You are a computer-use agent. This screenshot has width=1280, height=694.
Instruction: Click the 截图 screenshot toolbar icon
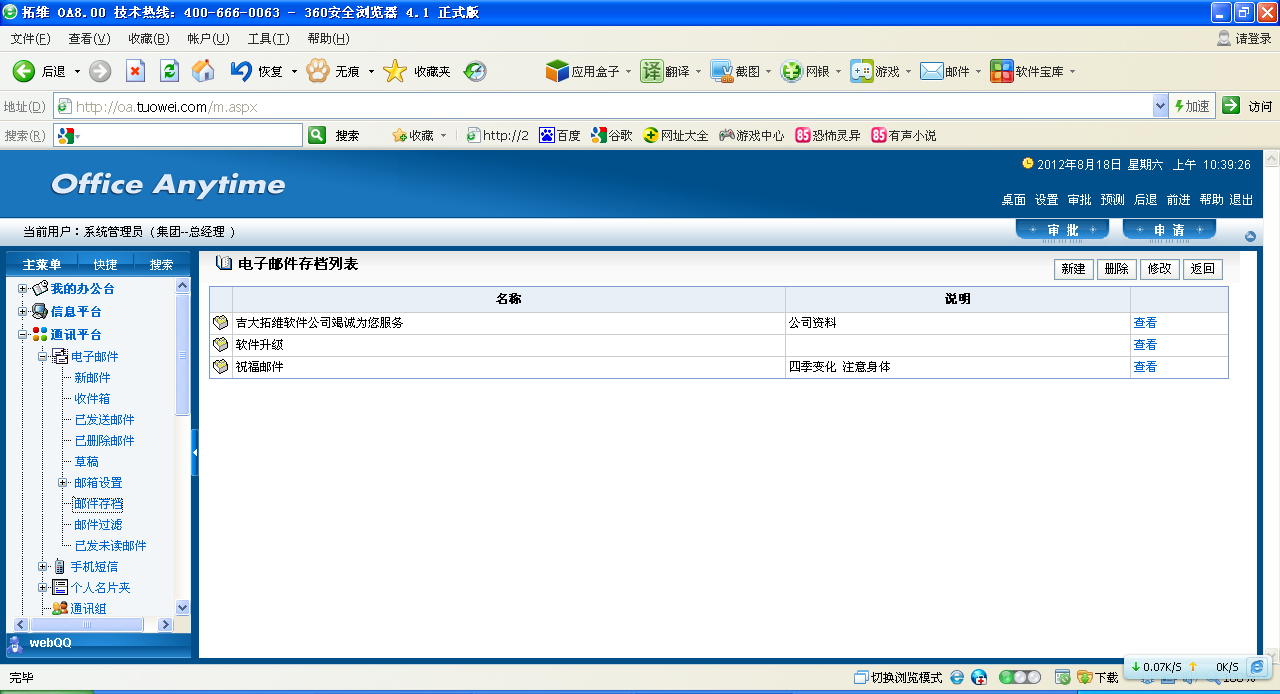pos(722,71)
